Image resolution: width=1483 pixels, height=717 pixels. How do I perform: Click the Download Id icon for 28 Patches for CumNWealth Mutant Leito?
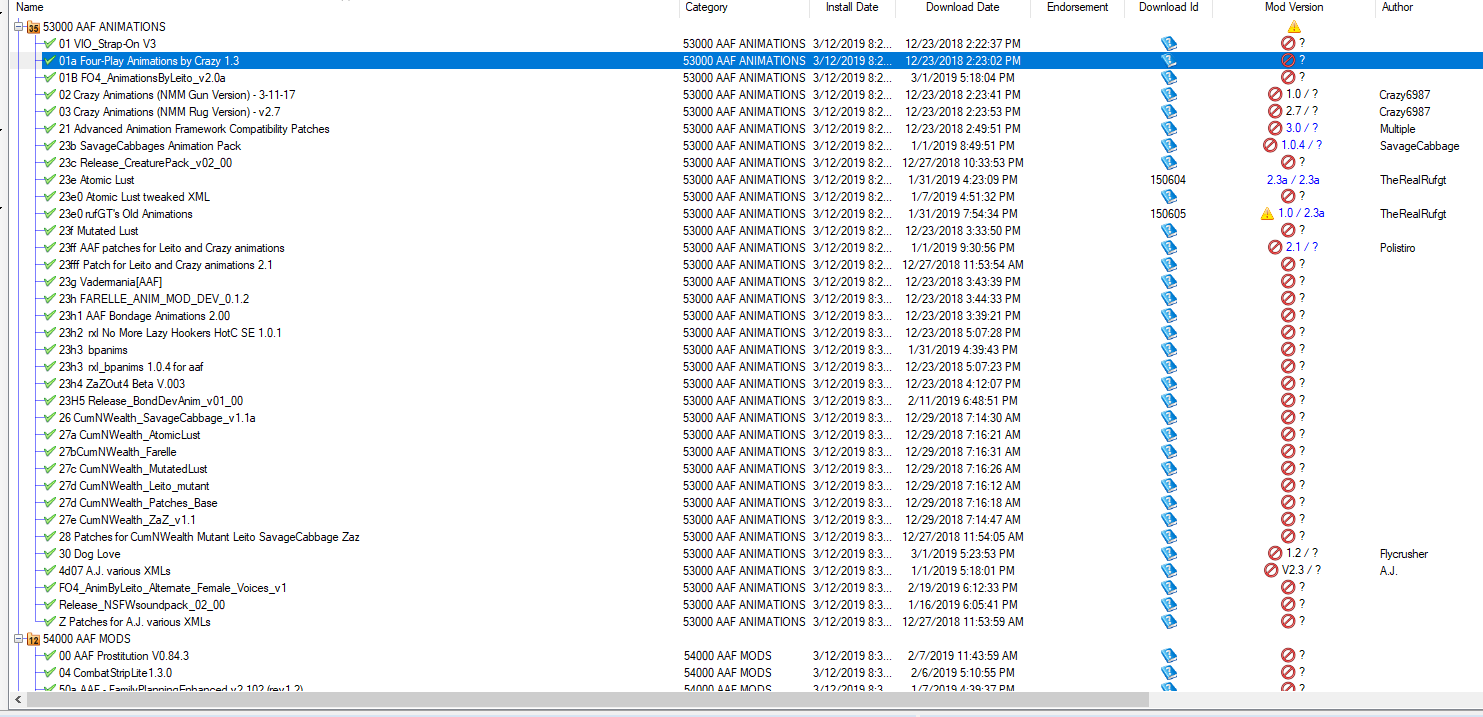[1168, 537]
